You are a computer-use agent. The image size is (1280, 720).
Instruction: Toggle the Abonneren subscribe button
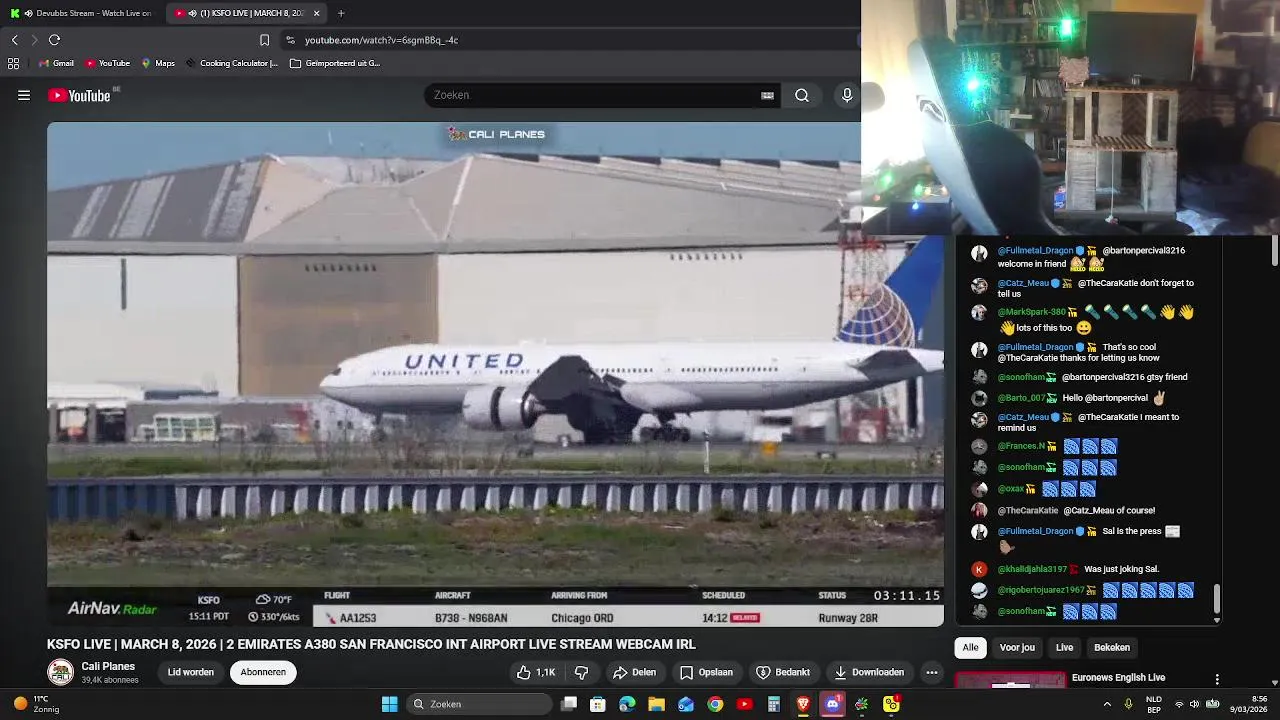click(263, 672)
